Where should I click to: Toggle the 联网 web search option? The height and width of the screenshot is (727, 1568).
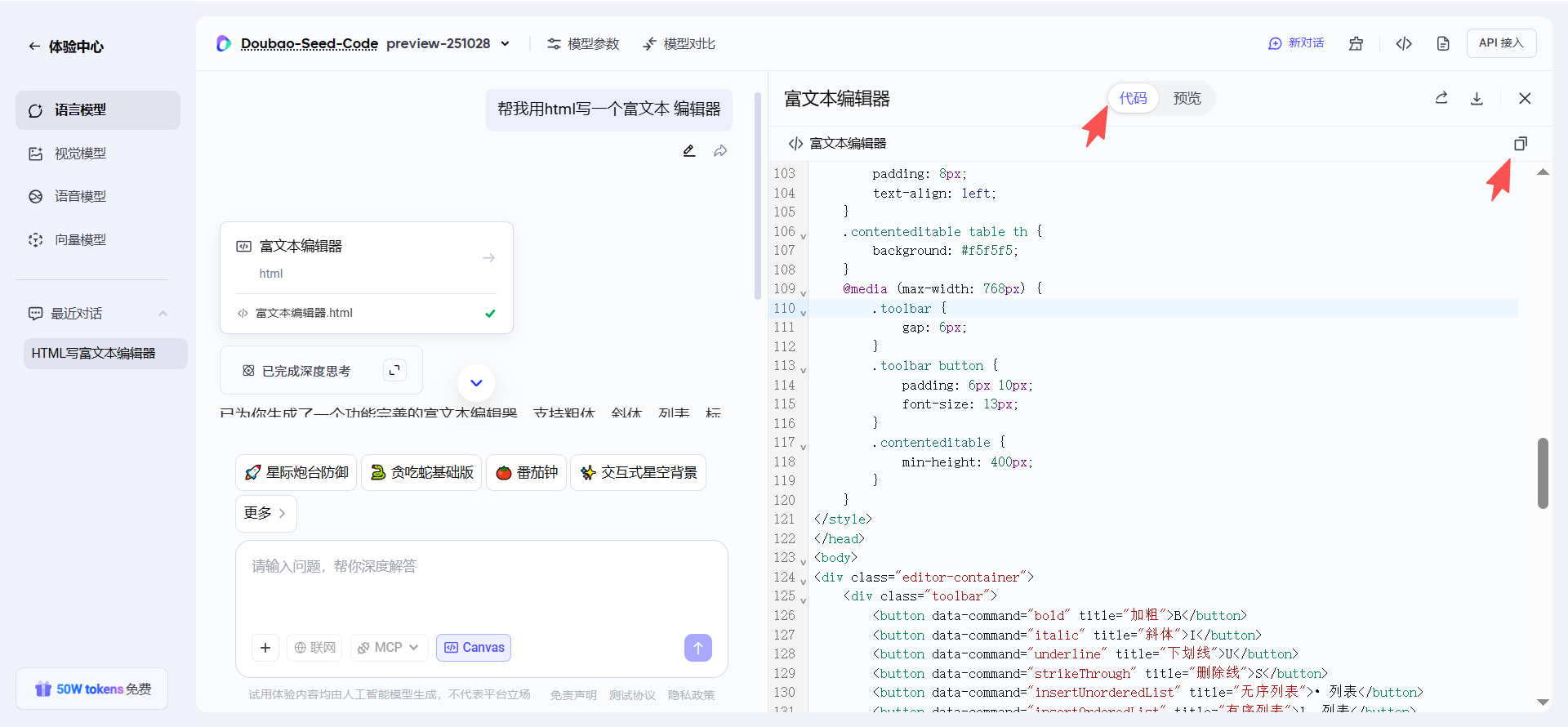314,648
